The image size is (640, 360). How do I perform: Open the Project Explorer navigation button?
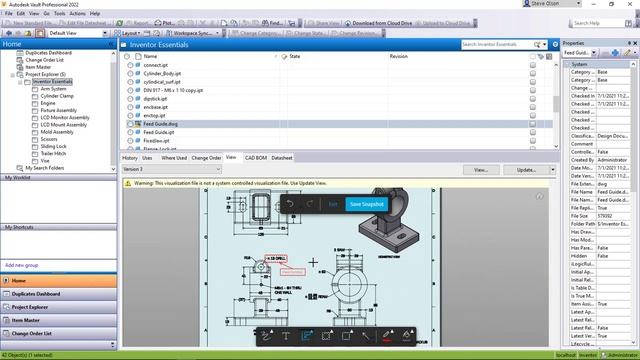[x=59, y=307]
